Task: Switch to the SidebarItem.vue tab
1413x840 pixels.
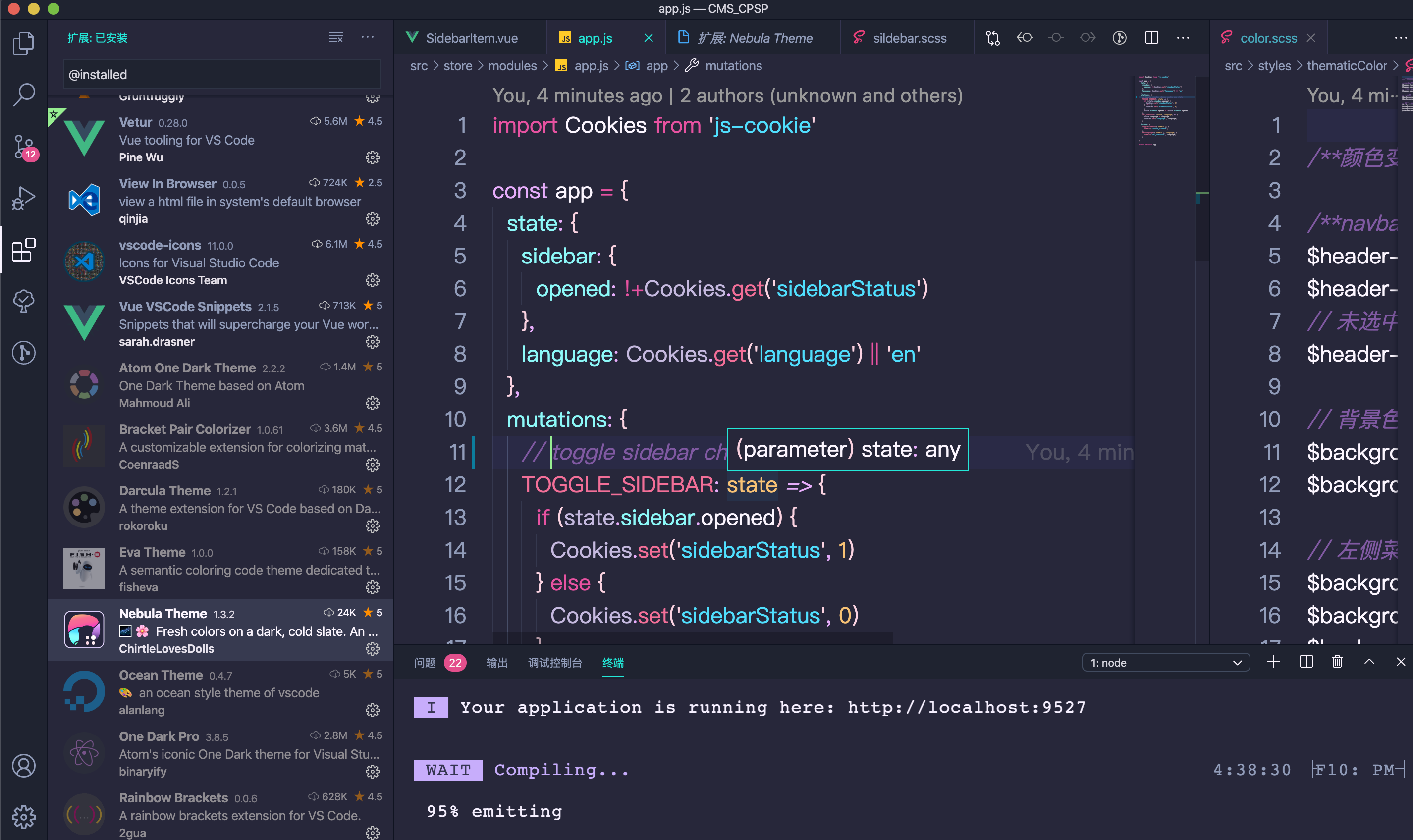Action: [471, 38]
